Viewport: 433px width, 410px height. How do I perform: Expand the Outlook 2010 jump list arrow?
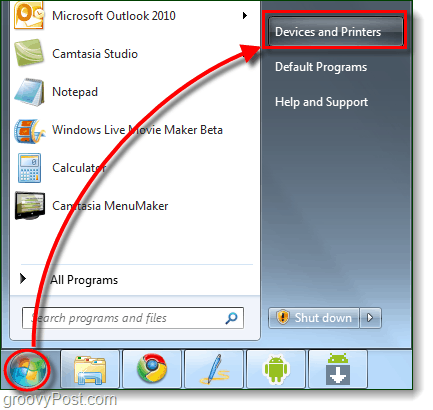point(245,15)
